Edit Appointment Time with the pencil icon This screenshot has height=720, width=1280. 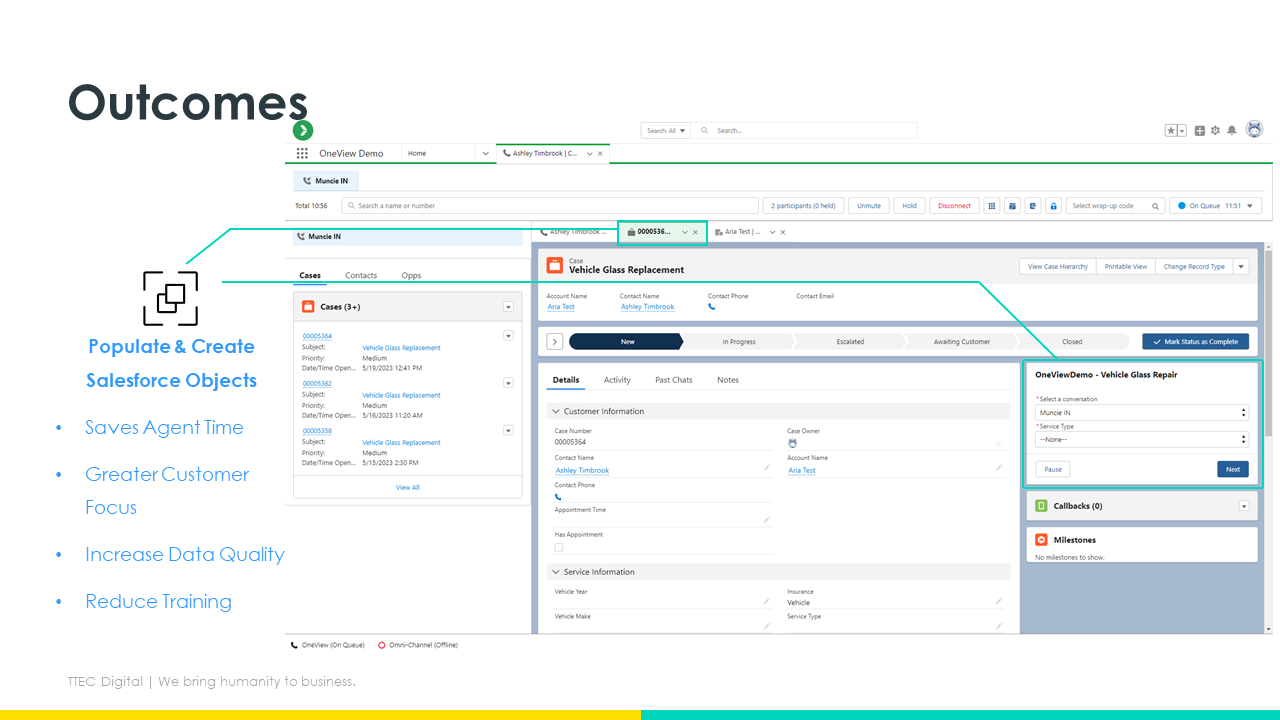coord(767,520)
